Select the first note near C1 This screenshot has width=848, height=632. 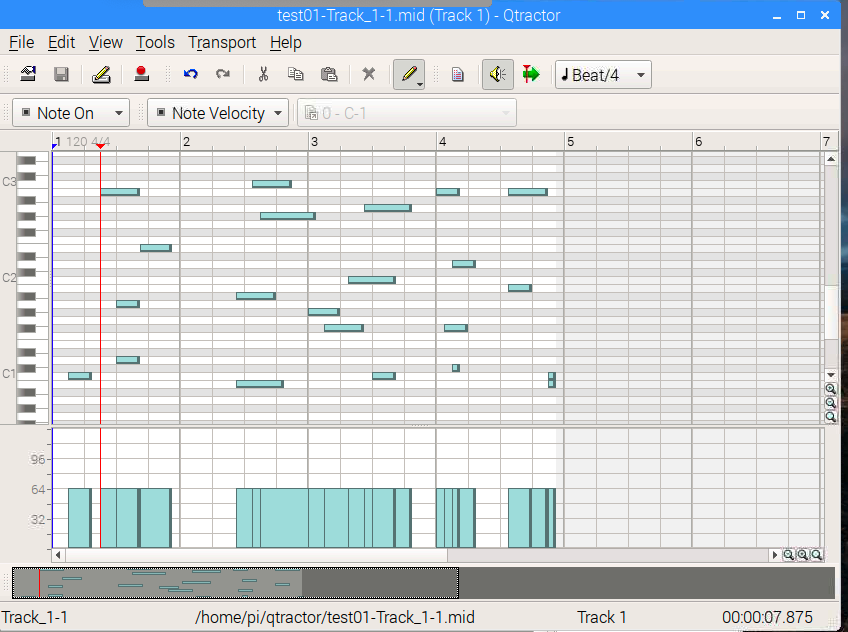pos(80,376)
